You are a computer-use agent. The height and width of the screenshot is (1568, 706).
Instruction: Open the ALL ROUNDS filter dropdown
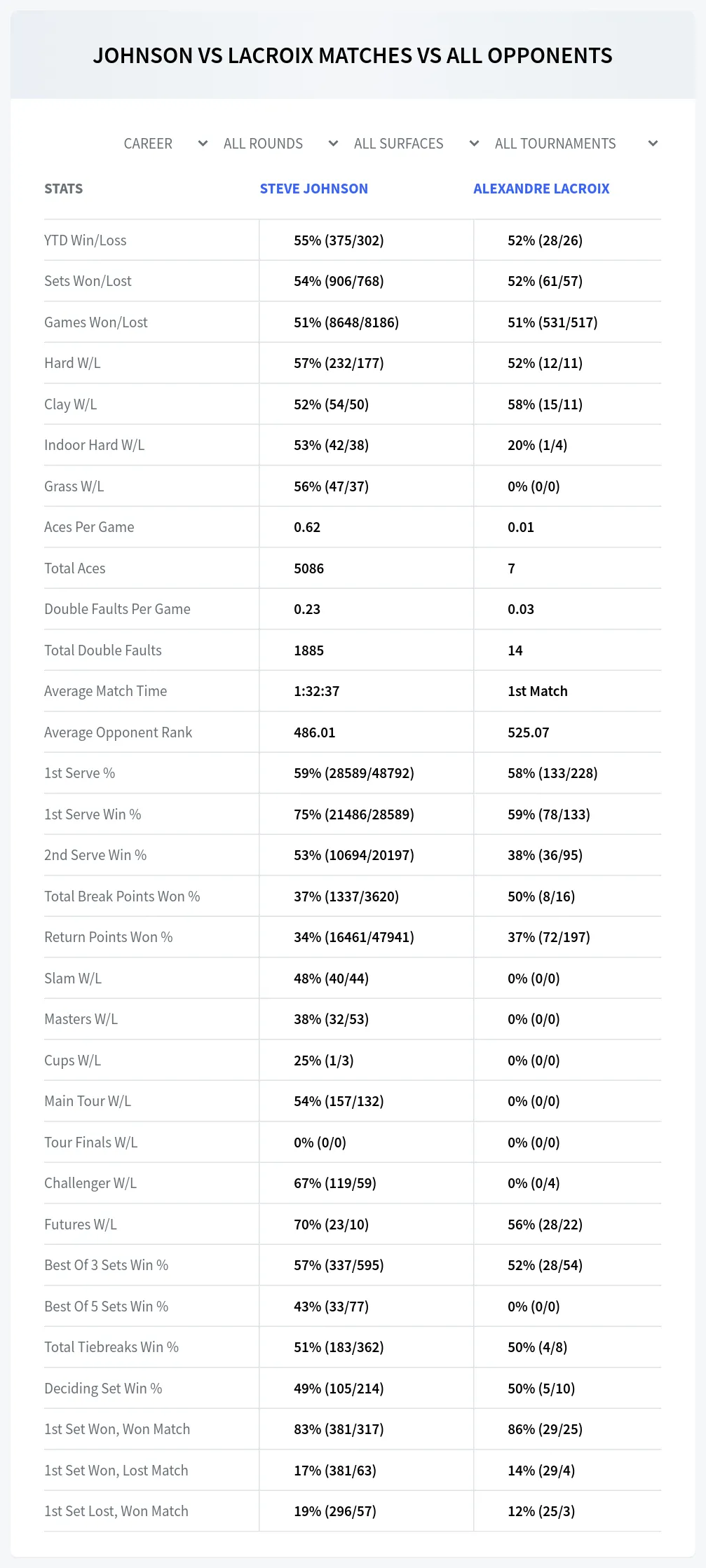tap(280, 144)
